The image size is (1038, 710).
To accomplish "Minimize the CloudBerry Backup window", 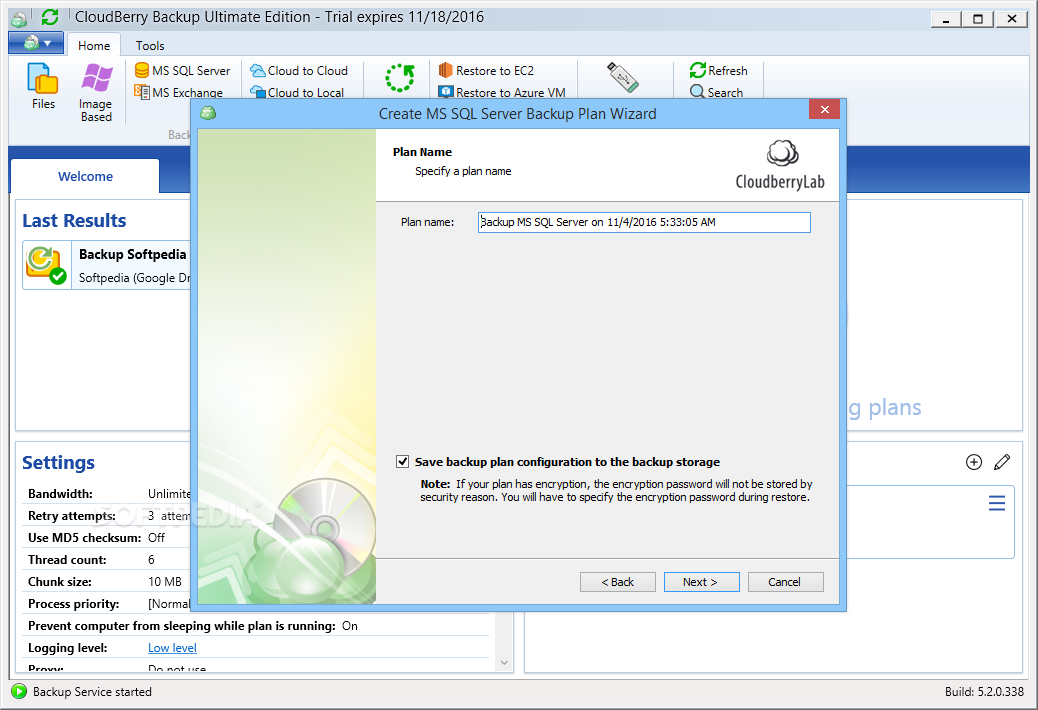I will click(x=947, y=19).
